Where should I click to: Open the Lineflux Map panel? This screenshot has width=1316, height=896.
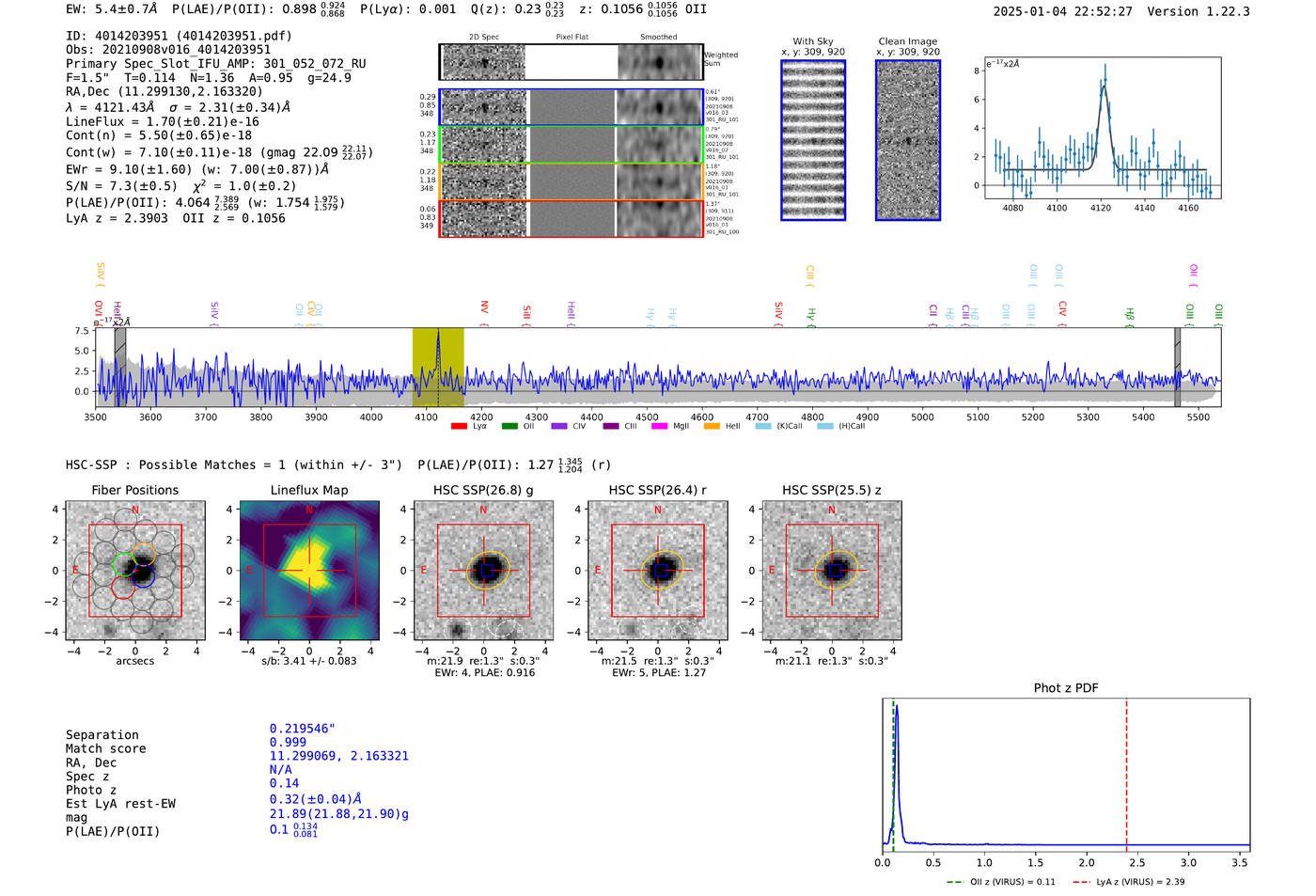coord(309,571)
